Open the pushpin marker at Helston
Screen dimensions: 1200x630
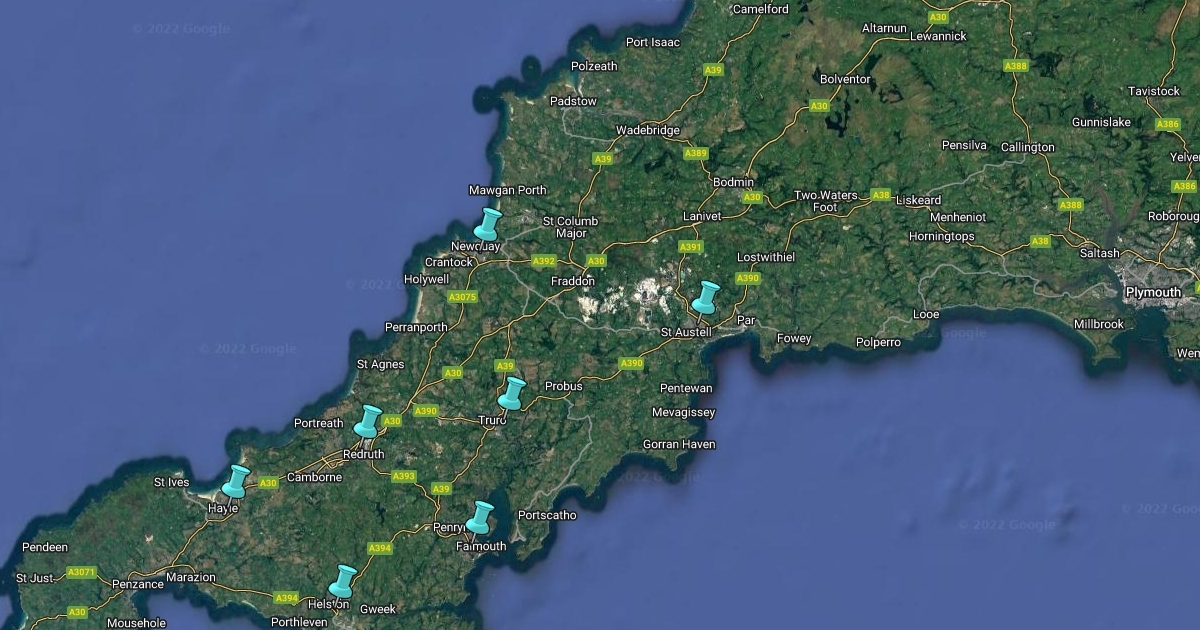(343, 581)
